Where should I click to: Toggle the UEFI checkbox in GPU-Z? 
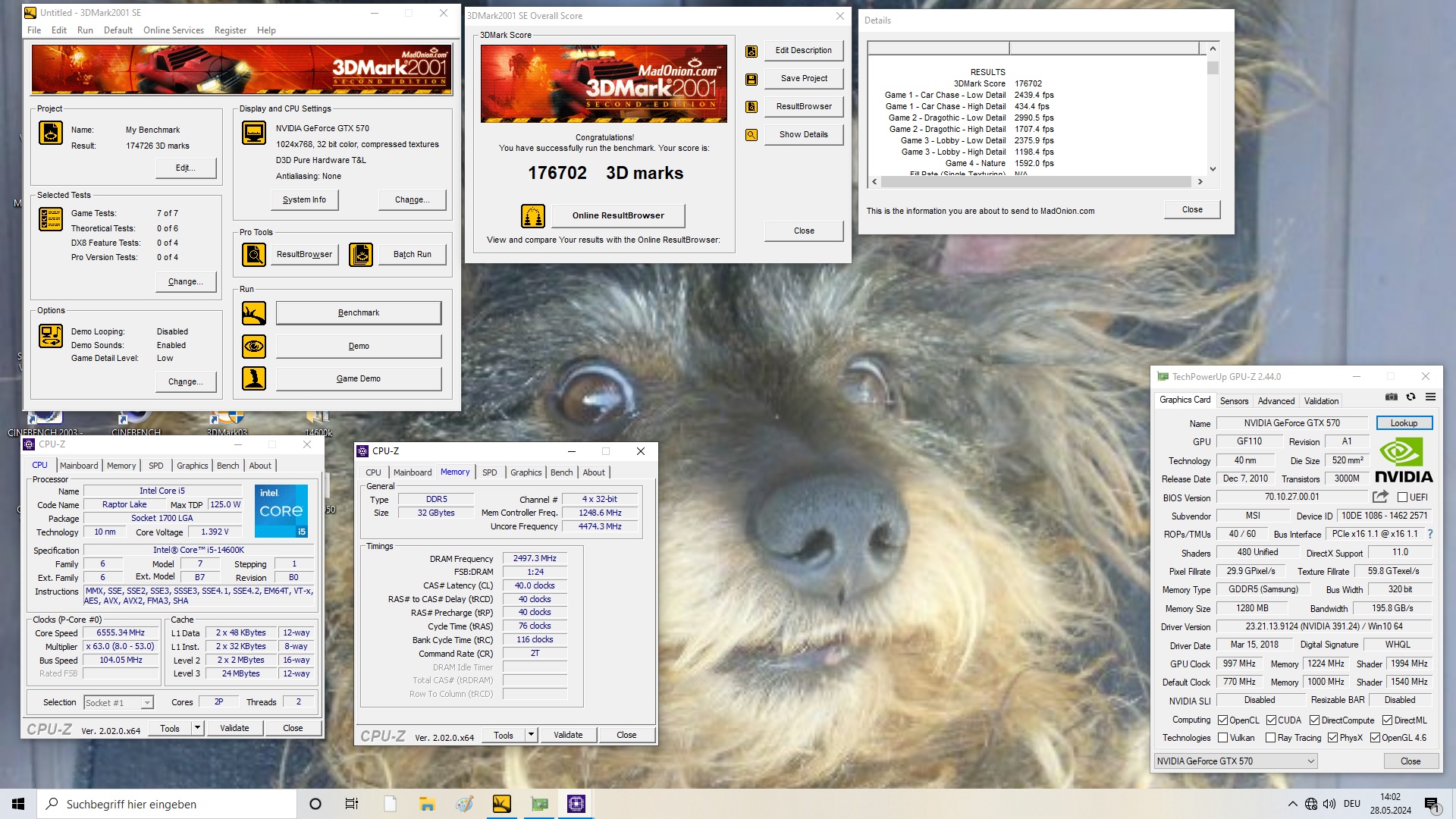(x=1403, y=497)
